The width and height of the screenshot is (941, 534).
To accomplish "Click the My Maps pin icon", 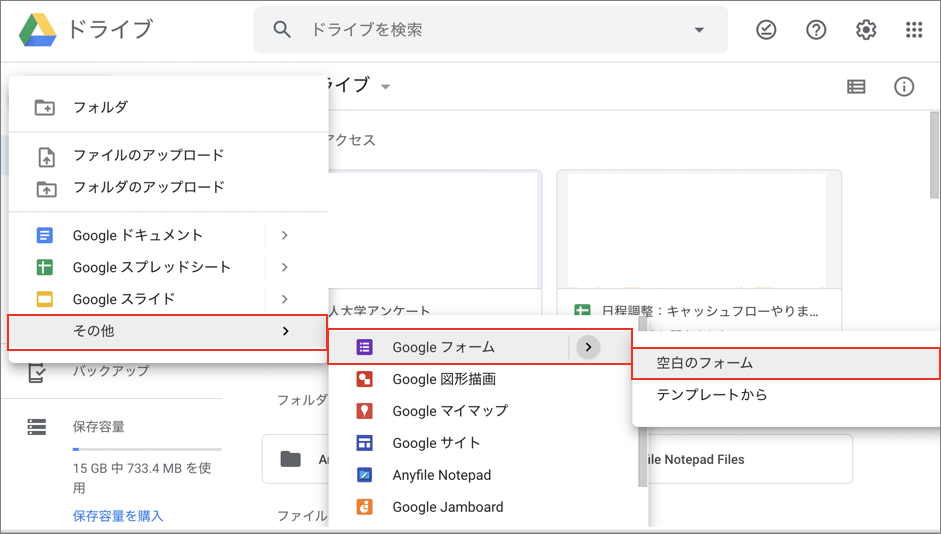I will point(364,411).
